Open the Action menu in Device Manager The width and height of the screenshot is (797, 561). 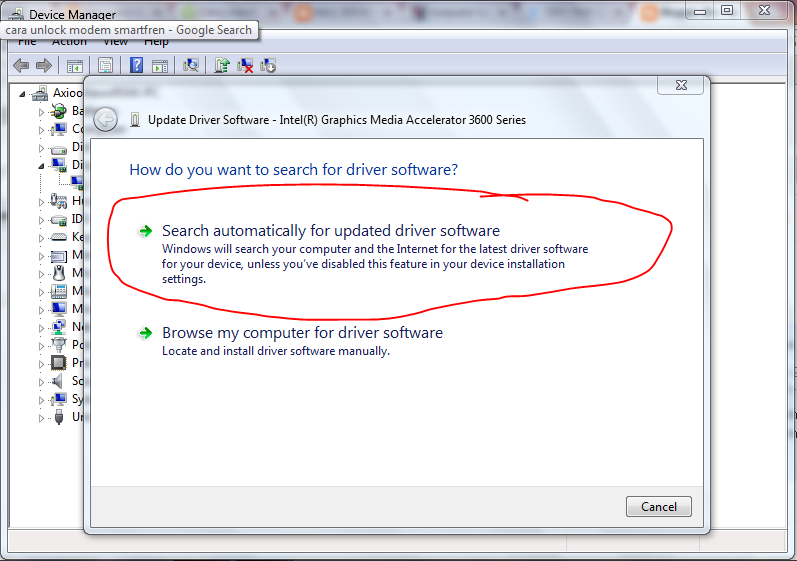pyautogui.click(x=69, y=43)
